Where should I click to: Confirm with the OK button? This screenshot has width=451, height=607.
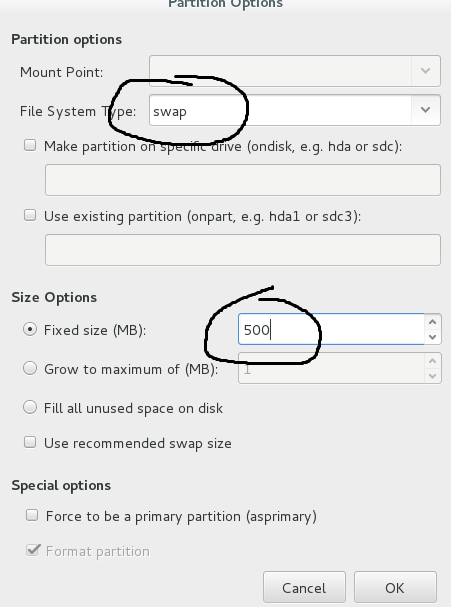pos(395,588)
